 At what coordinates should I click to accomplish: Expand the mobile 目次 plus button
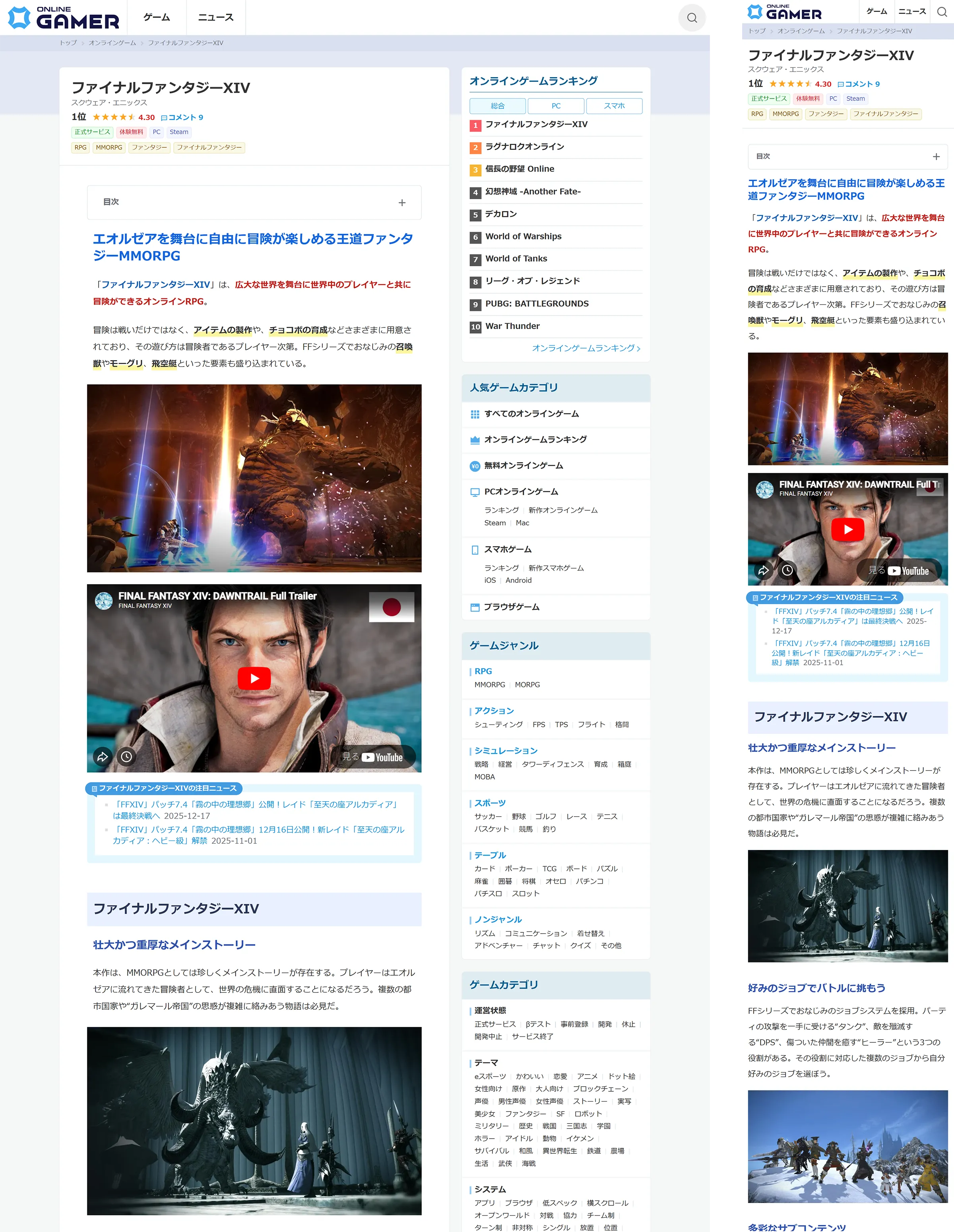936,157
